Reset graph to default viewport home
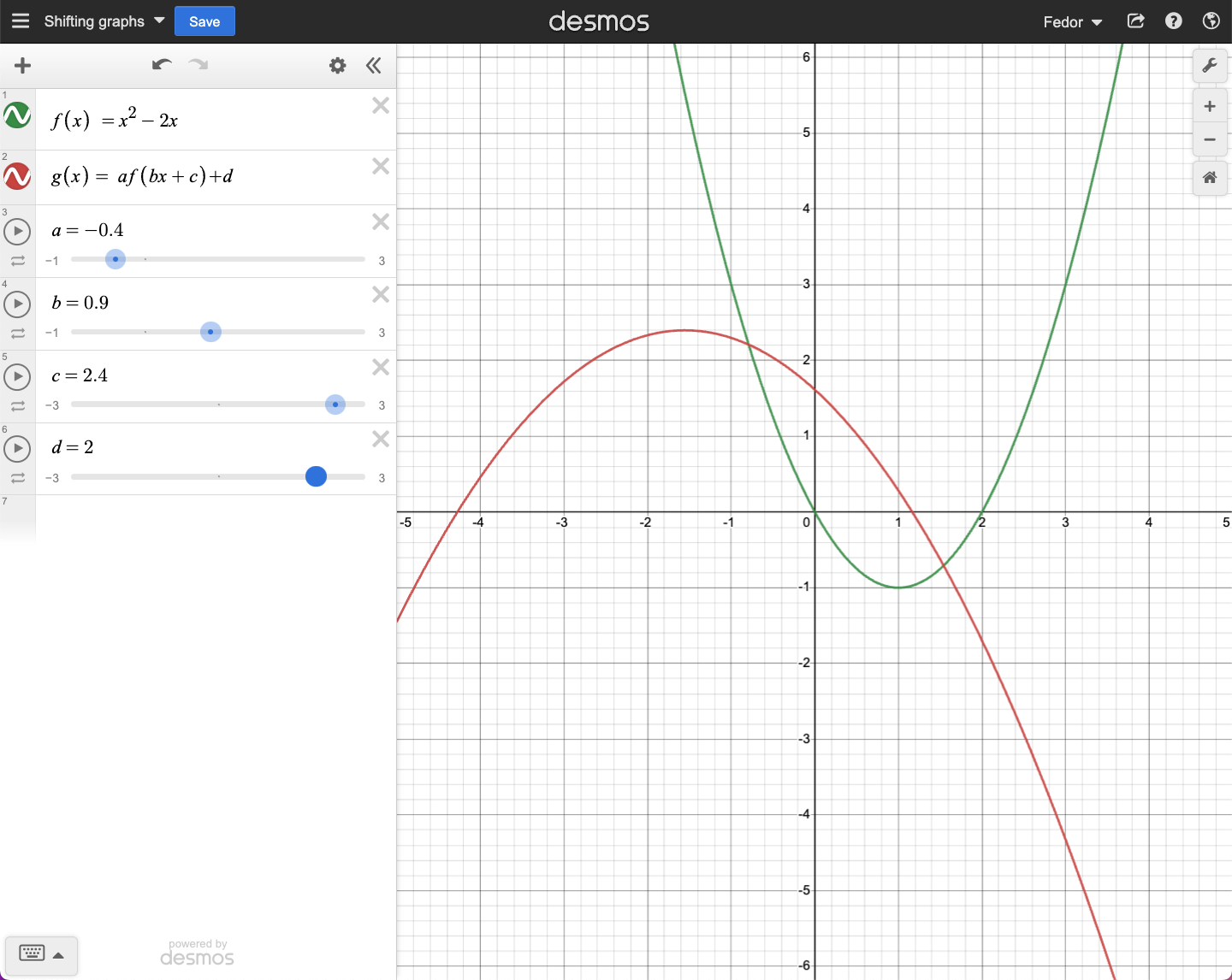 click(x=1209, y=178)
